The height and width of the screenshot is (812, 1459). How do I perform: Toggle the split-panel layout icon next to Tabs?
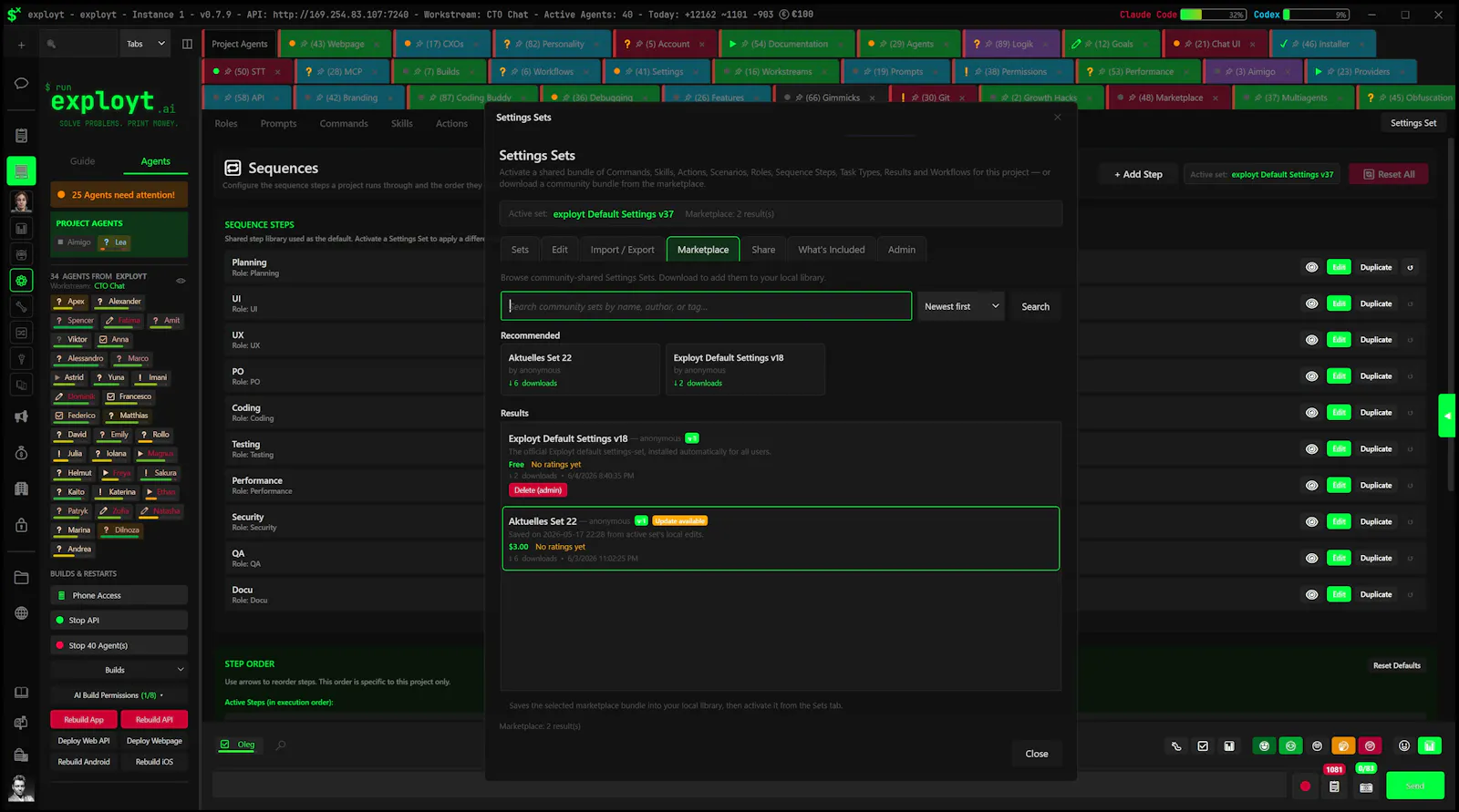pyautogui.click(x=187, y=44)
